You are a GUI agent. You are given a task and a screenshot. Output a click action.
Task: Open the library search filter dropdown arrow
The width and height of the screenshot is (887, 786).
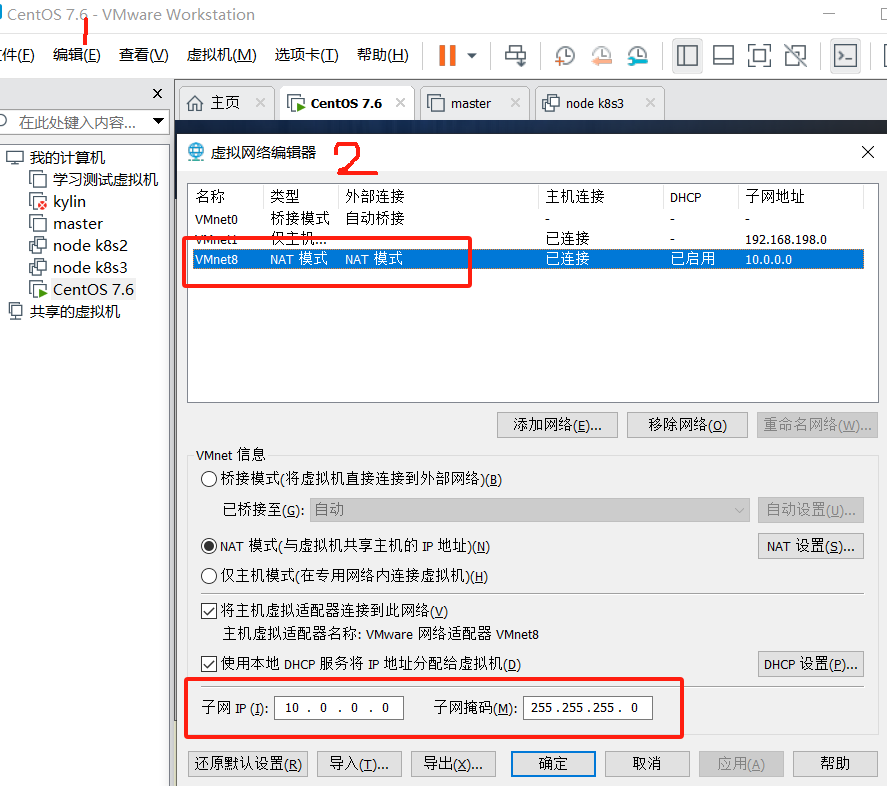pyautogui.click(x=158, y=121)
